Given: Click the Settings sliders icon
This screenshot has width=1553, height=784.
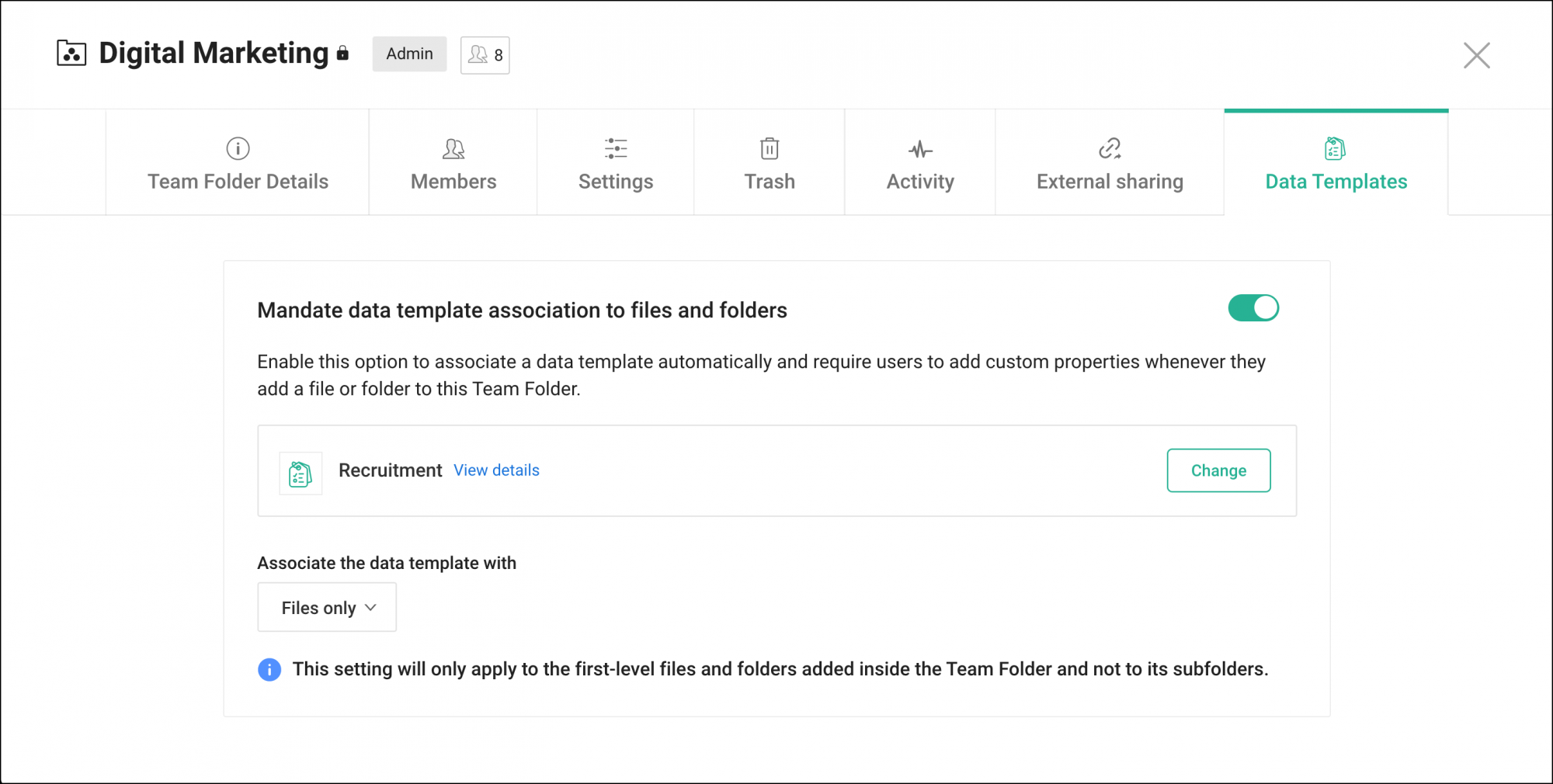Looking at the screenshot, I should pyautogui.click(x=615, y=149).
